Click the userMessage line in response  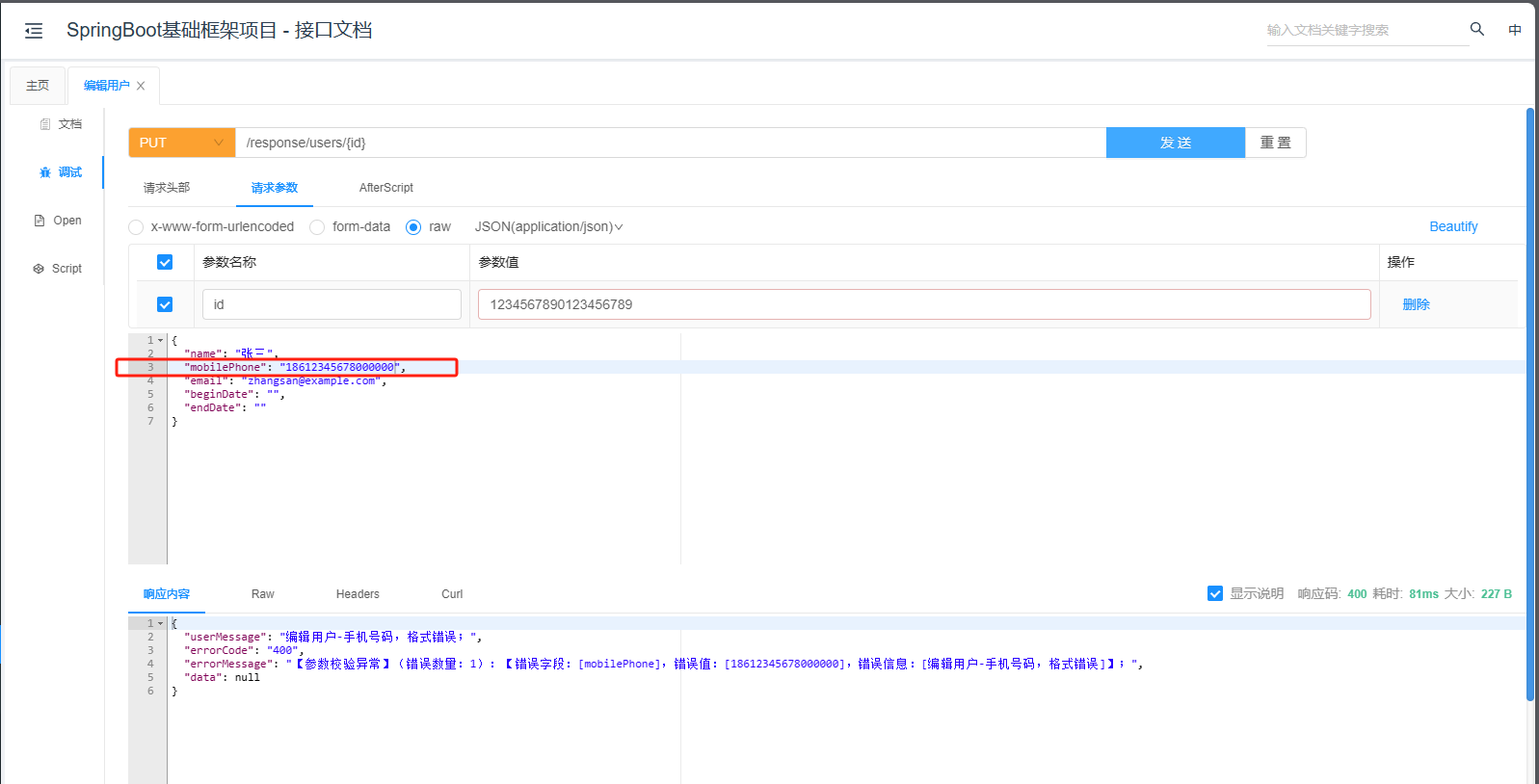332,637
